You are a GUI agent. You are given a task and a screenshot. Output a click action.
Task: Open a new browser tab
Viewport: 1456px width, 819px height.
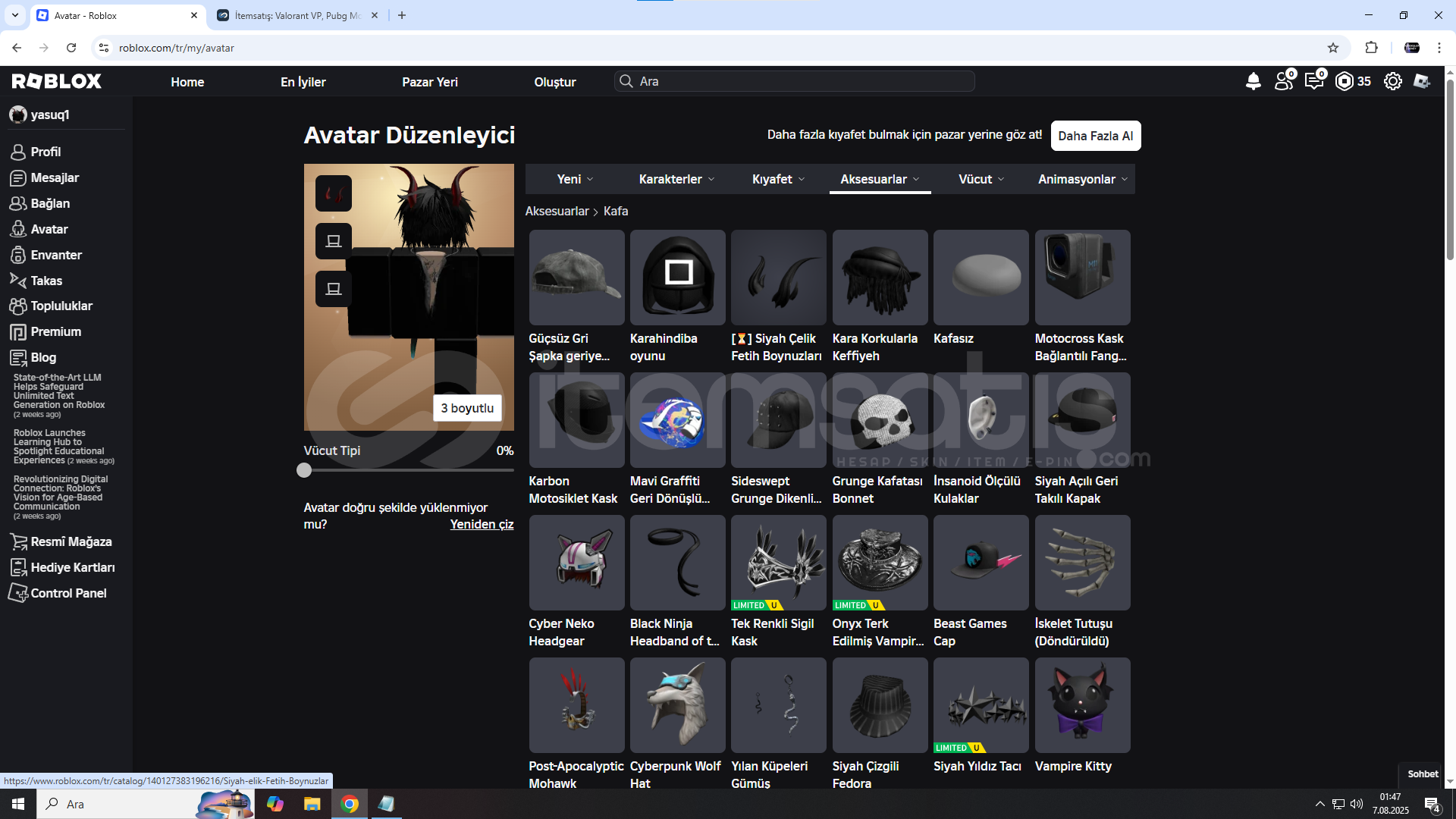pos(402,15)
